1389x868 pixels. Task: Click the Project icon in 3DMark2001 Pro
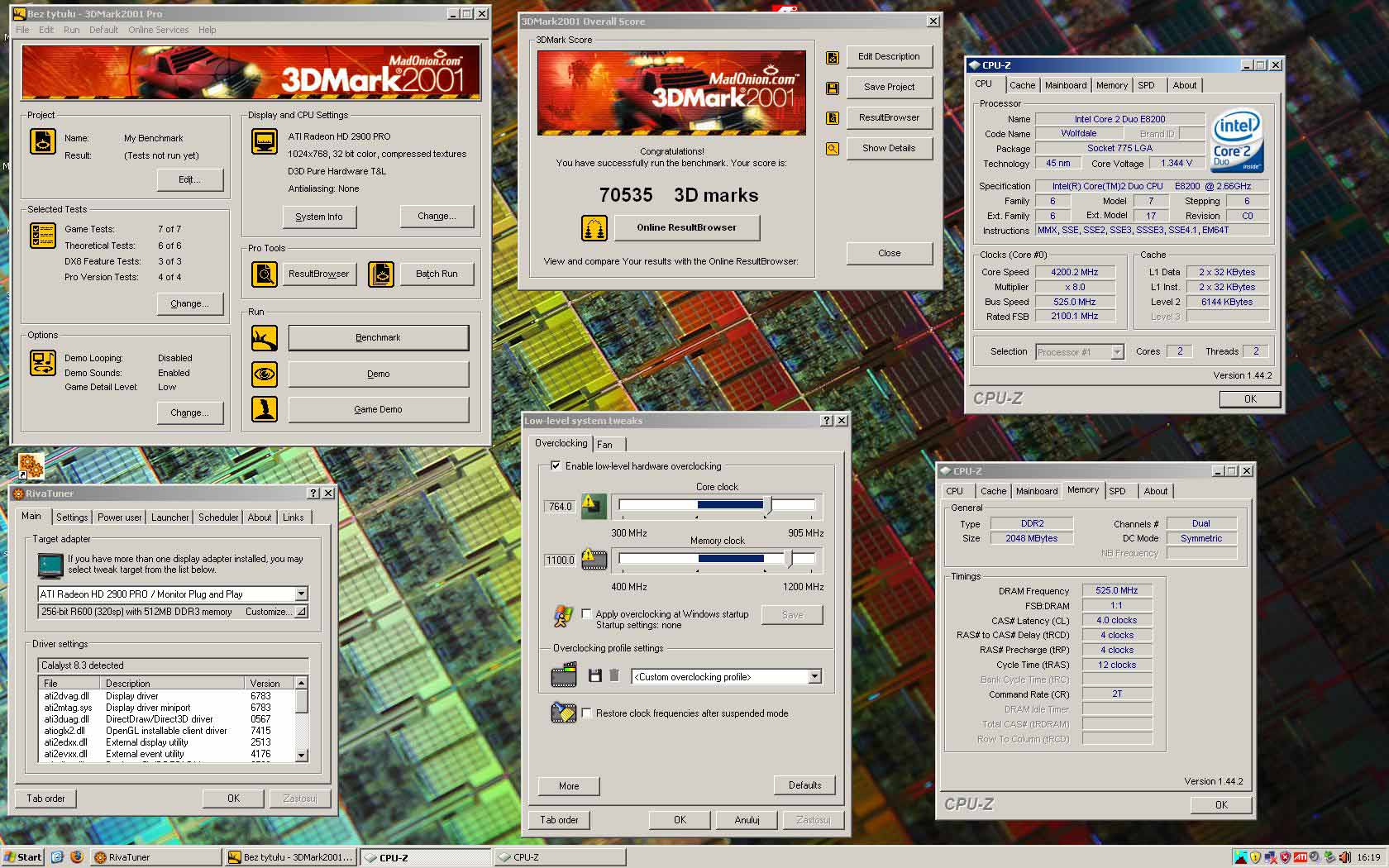coord(43,141)
